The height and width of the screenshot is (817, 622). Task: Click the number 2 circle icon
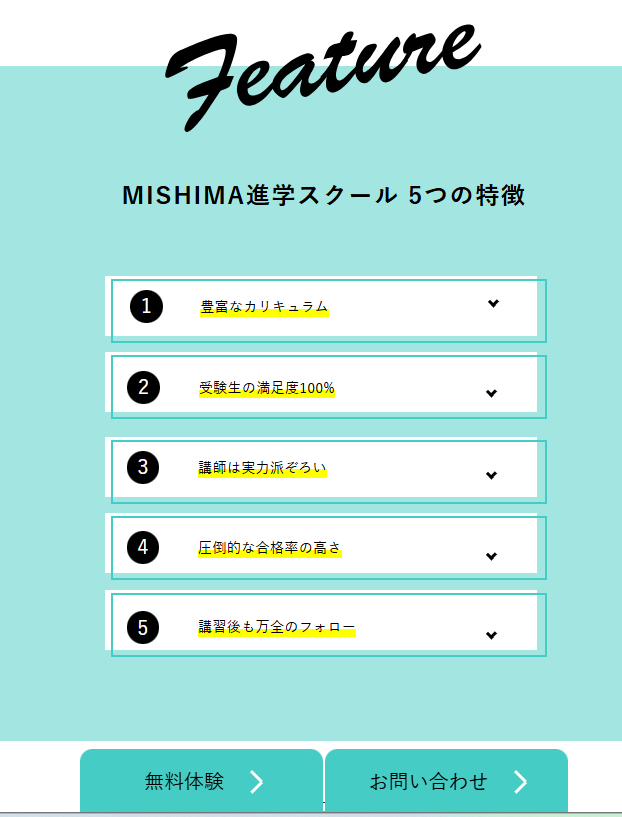[x=143, y=387]
